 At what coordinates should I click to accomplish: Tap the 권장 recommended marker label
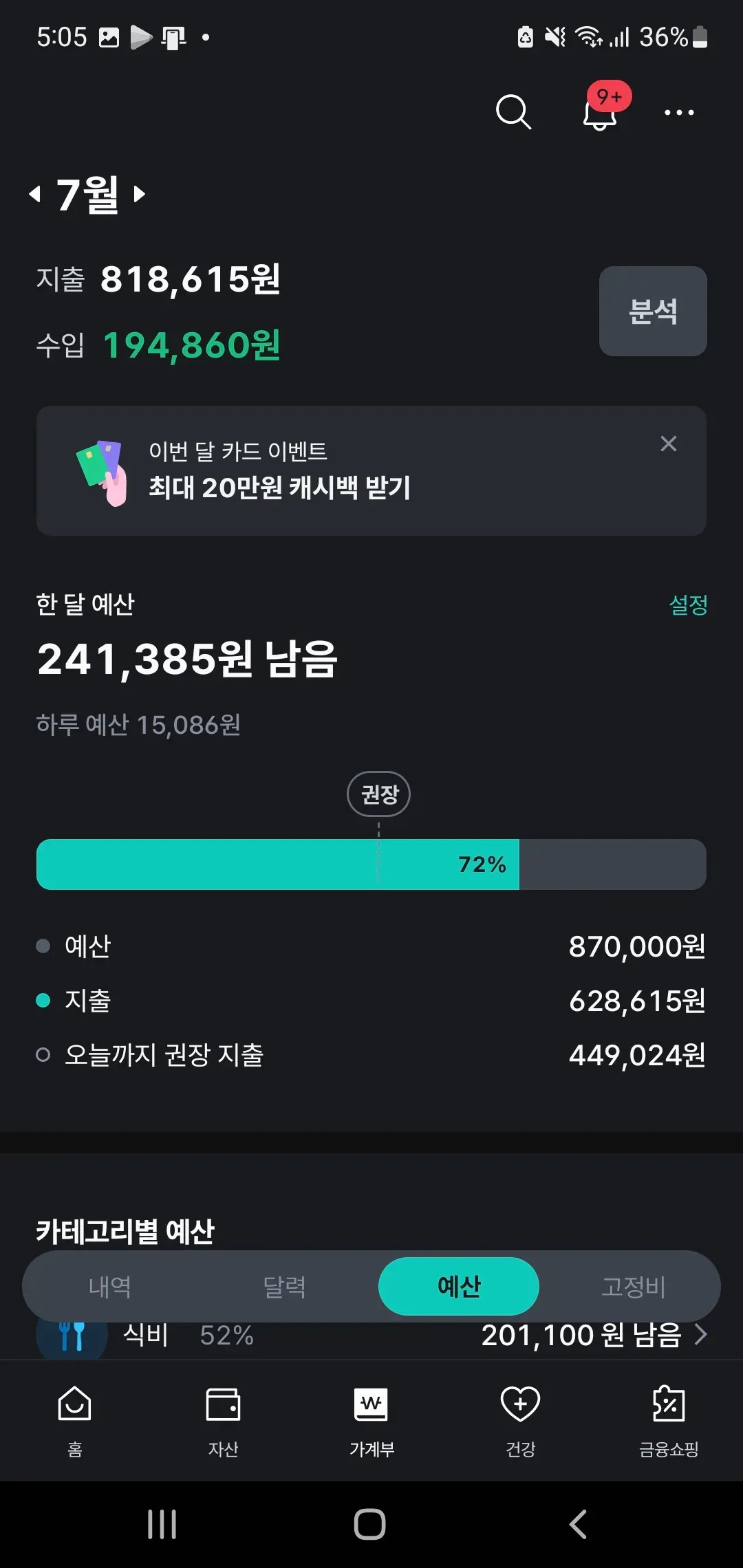click(x=378, y=794)
